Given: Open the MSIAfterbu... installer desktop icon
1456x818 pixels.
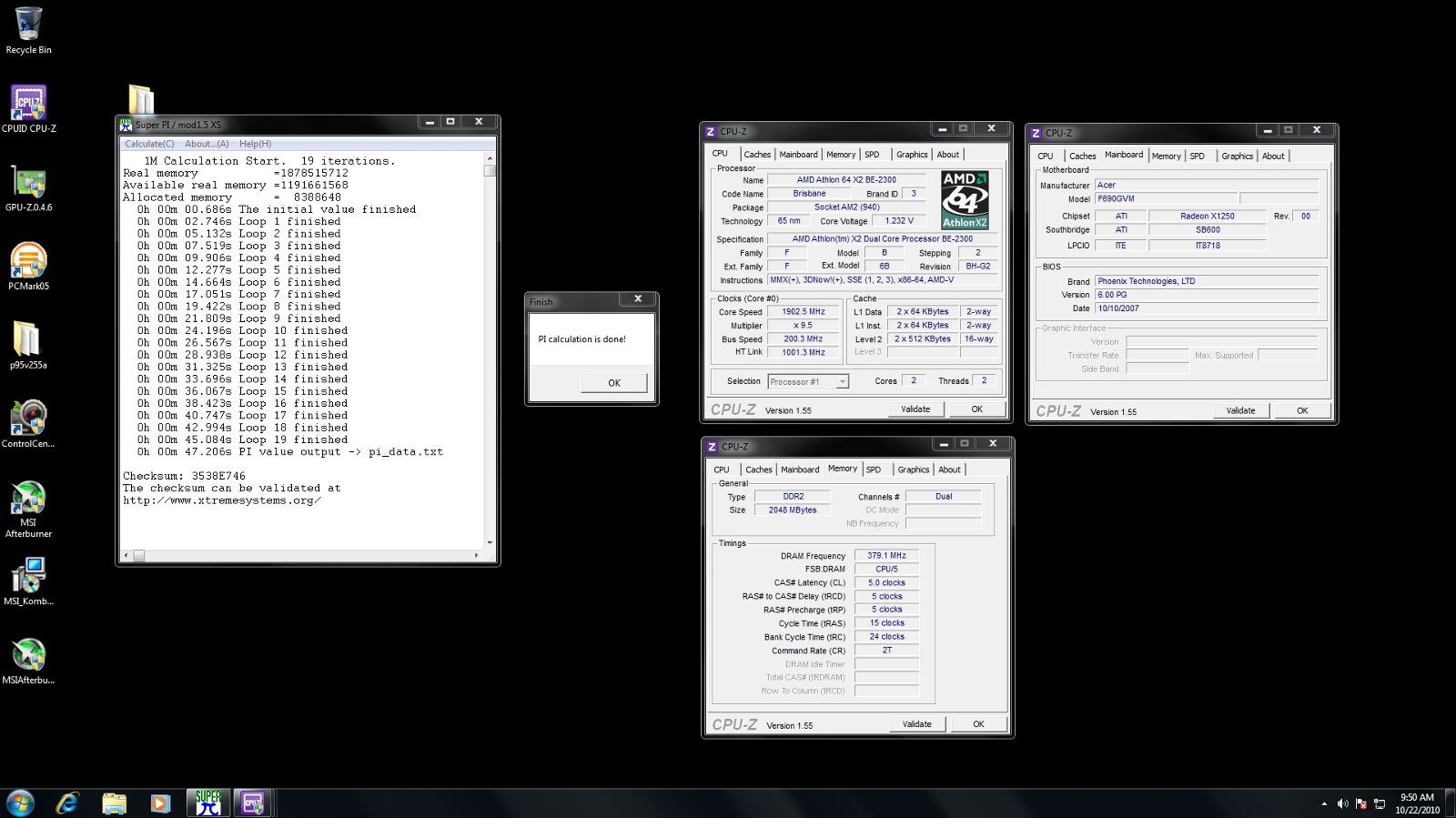Looking at the screenshot, I should point(28,661).
